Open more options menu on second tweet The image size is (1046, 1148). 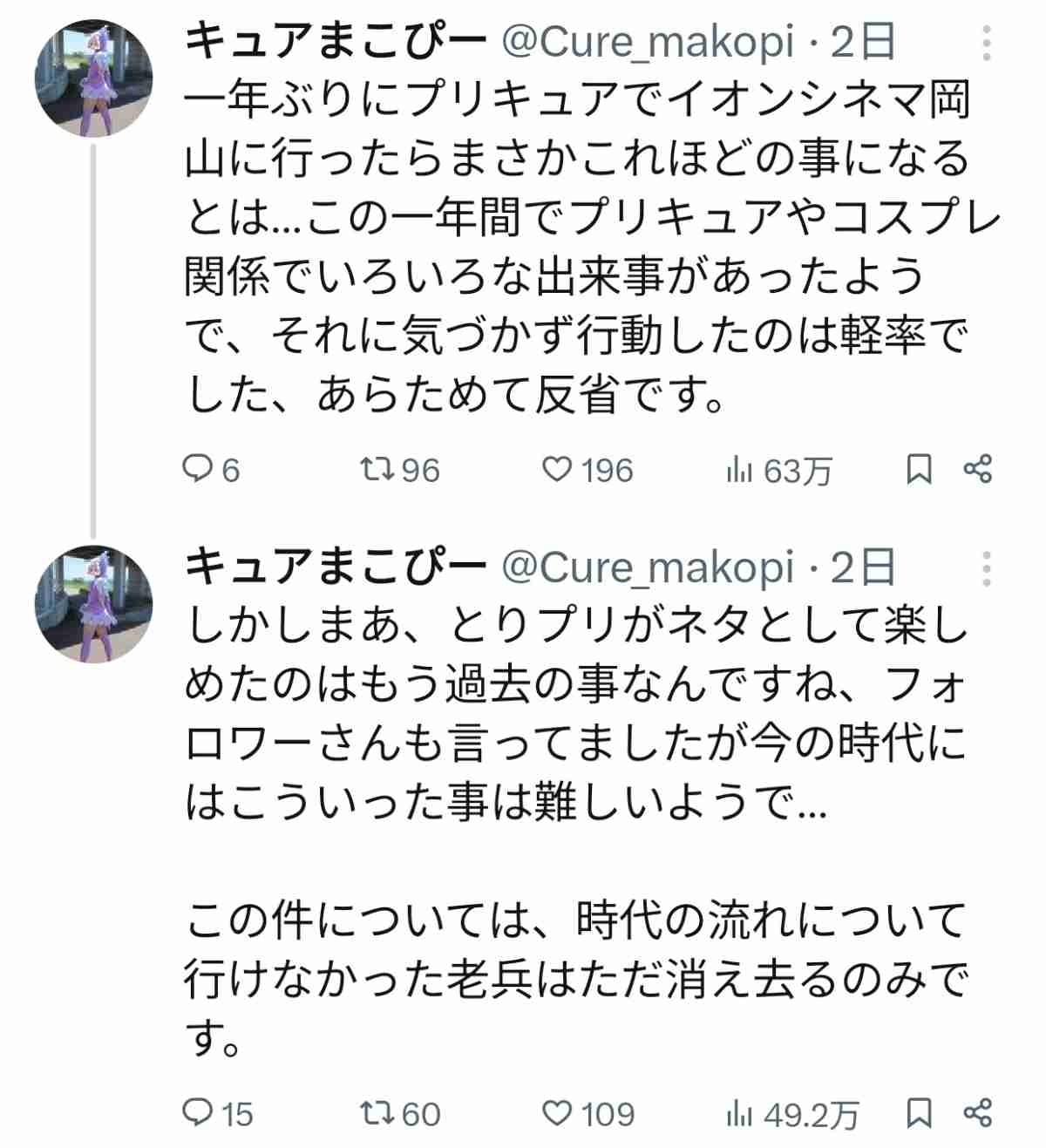986,569
